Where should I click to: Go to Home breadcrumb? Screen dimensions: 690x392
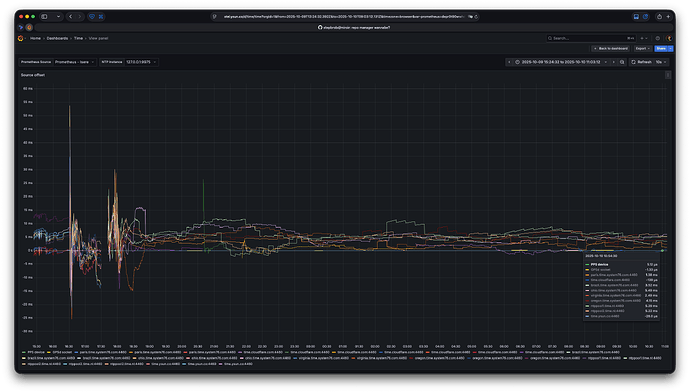35,38
